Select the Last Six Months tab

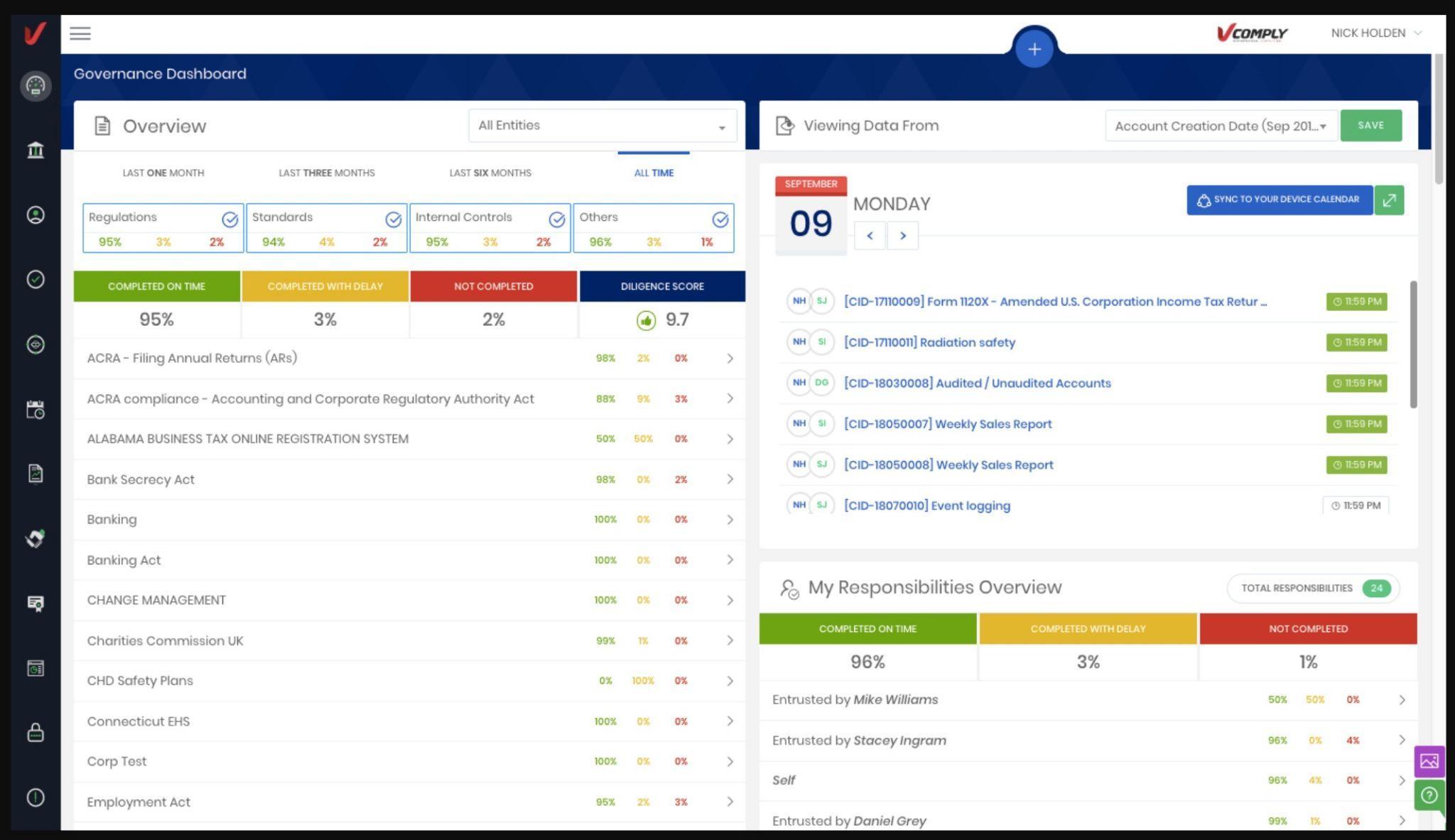(489, 173)
